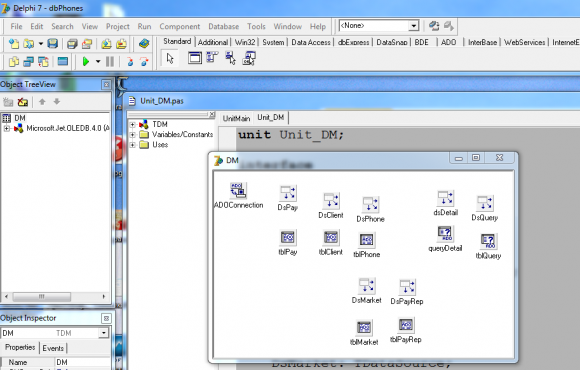Image resolution: width=580 pixels, height=370 pixels.
Task: Expand Microsoft.Jet.OLEDB.4.0 tree node
Action: pyautogui.click(x=7, y=128)
